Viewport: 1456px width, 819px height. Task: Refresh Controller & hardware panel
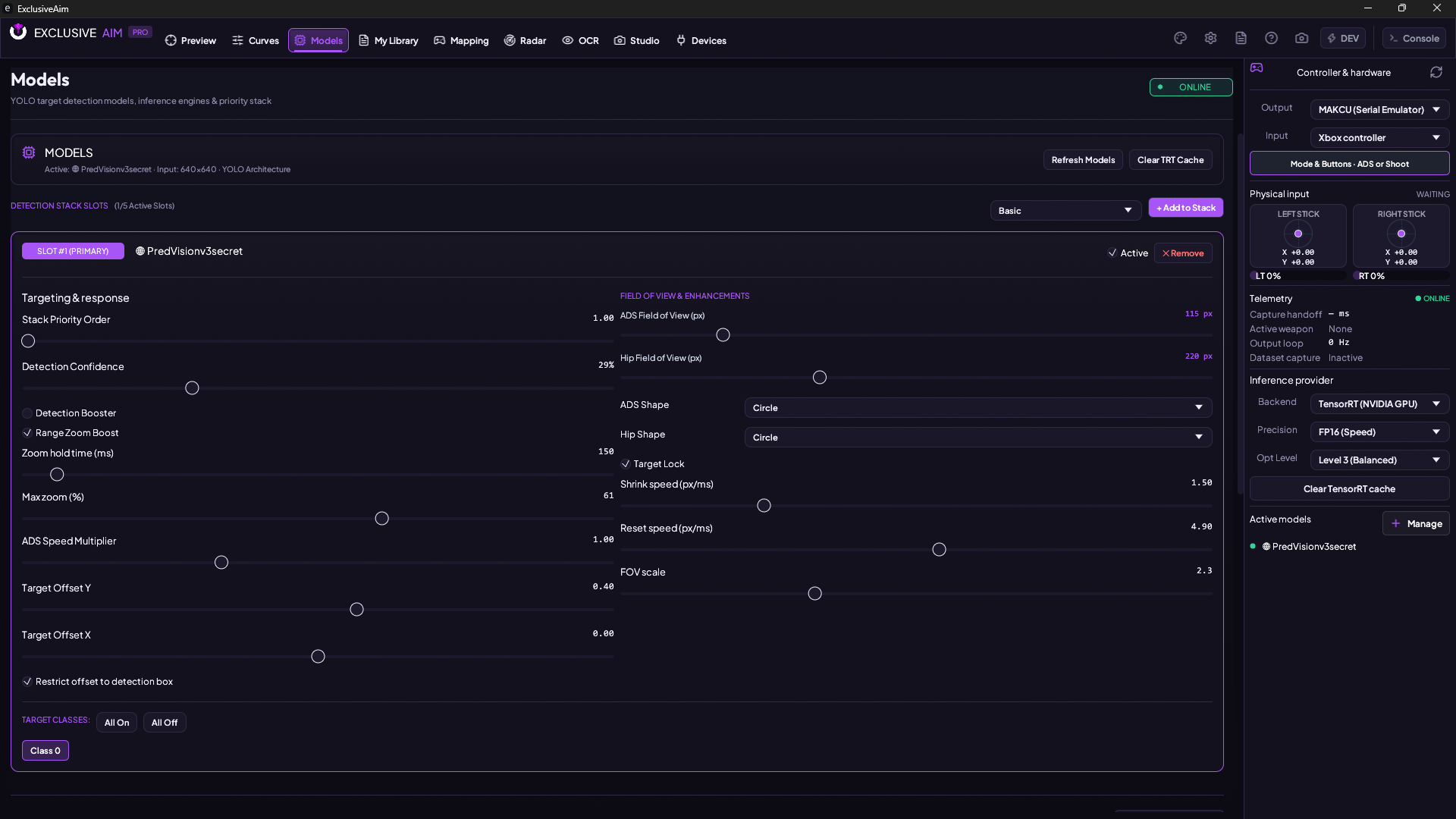1436,72
